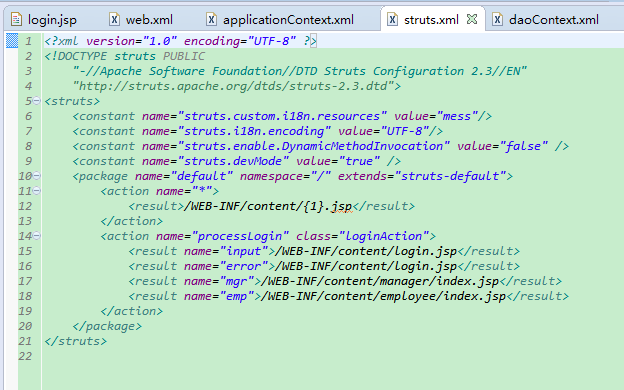This screenshot has width=624, height=390.
Task: Collapse the processLogin action at line 14
Action: 37,236
